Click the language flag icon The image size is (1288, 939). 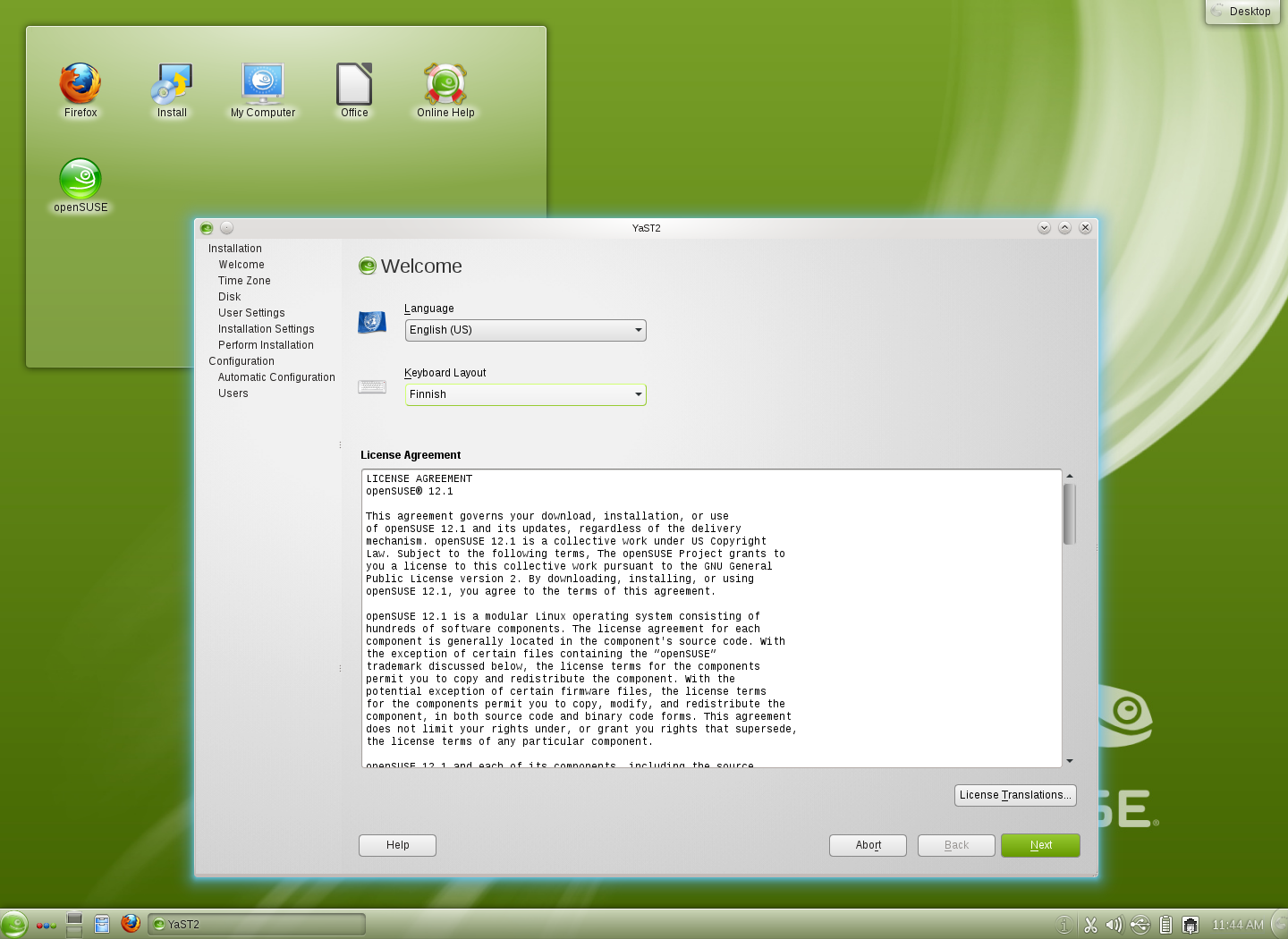[372, 322]
